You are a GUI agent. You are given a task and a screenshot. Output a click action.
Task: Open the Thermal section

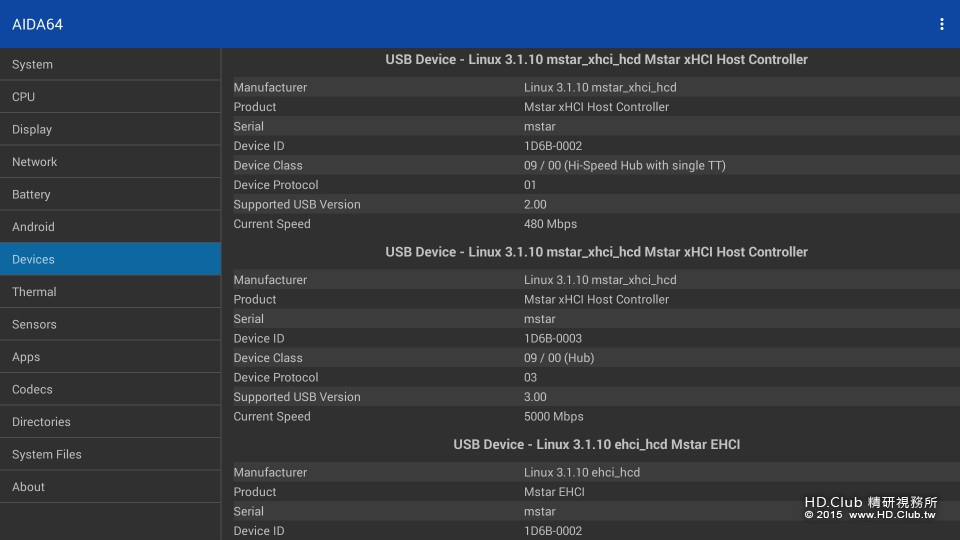pyautogui.click(x=110, y=291)
